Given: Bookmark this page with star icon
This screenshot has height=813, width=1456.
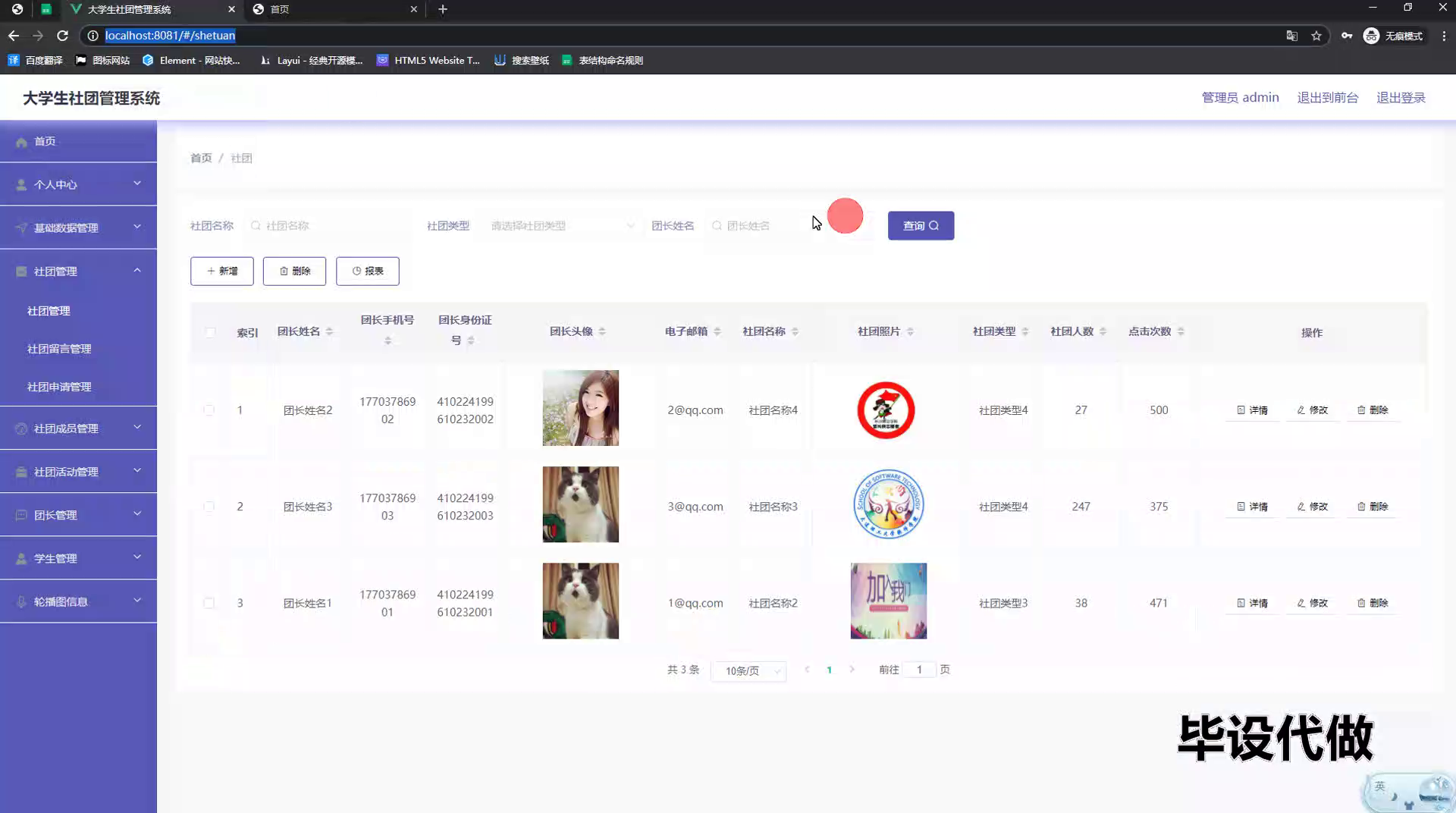Looking at the screenshot, I should (1316, 36).
